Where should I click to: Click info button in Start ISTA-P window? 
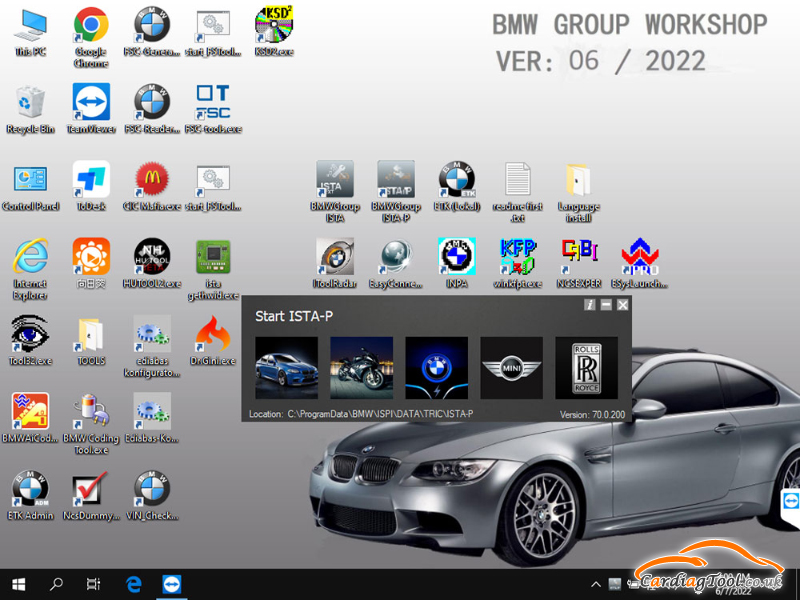(589, 305)
